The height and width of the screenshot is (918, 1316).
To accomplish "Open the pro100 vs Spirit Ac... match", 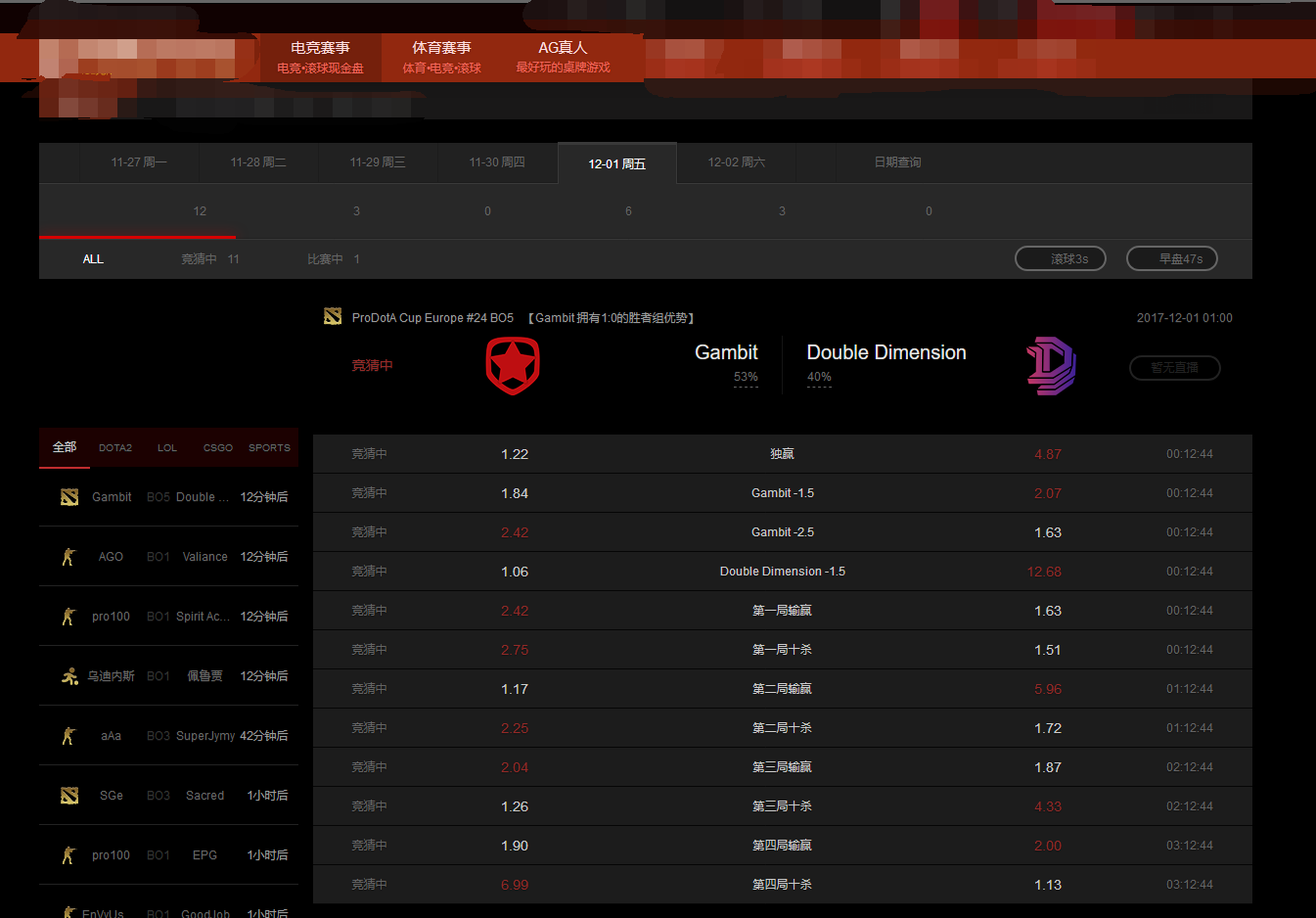I will pos(168,617).
